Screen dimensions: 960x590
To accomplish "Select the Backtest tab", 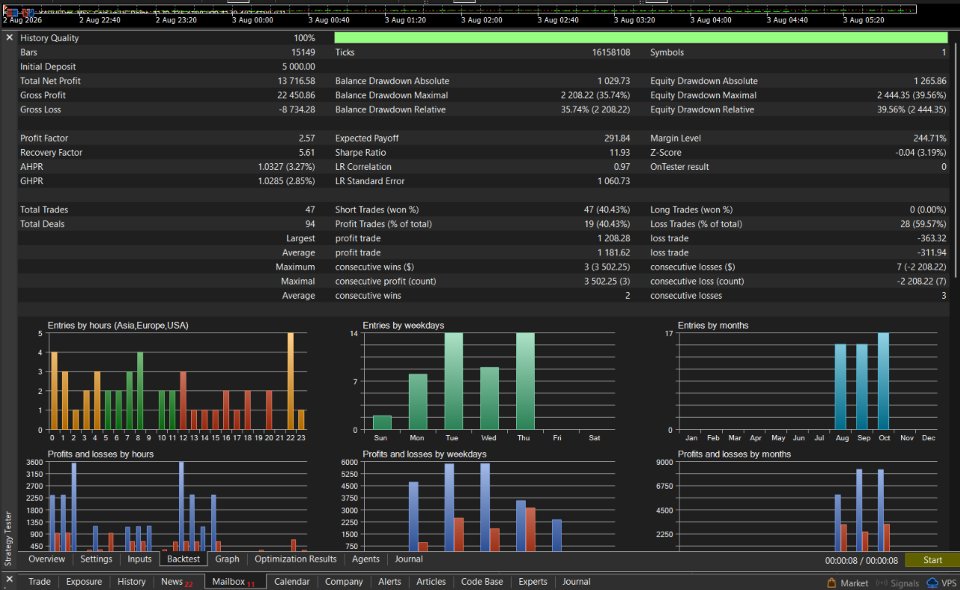I will pyautogui.click(x=184, y=559).
